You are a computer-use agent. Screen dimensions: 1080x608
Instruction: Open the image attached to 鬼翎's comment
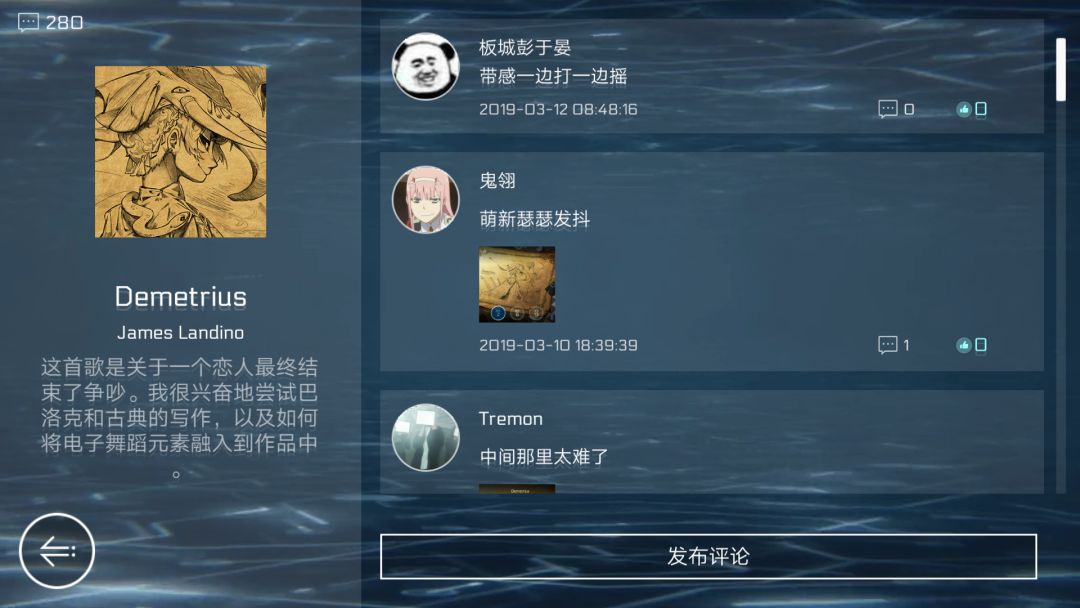click(x=517, y=284)
